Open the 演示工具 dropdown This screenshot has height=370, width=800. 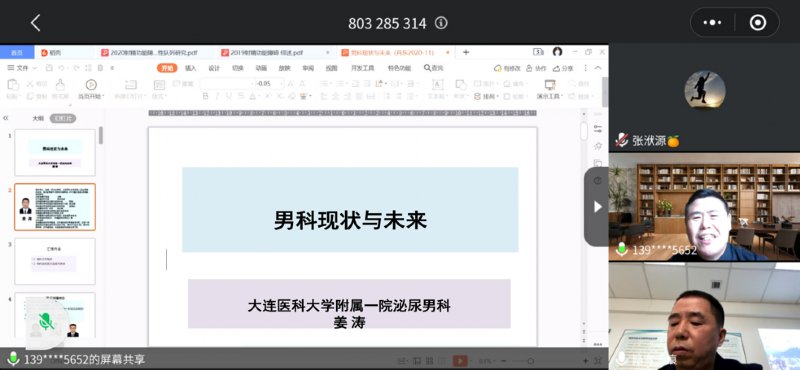[x=549, y=96]
